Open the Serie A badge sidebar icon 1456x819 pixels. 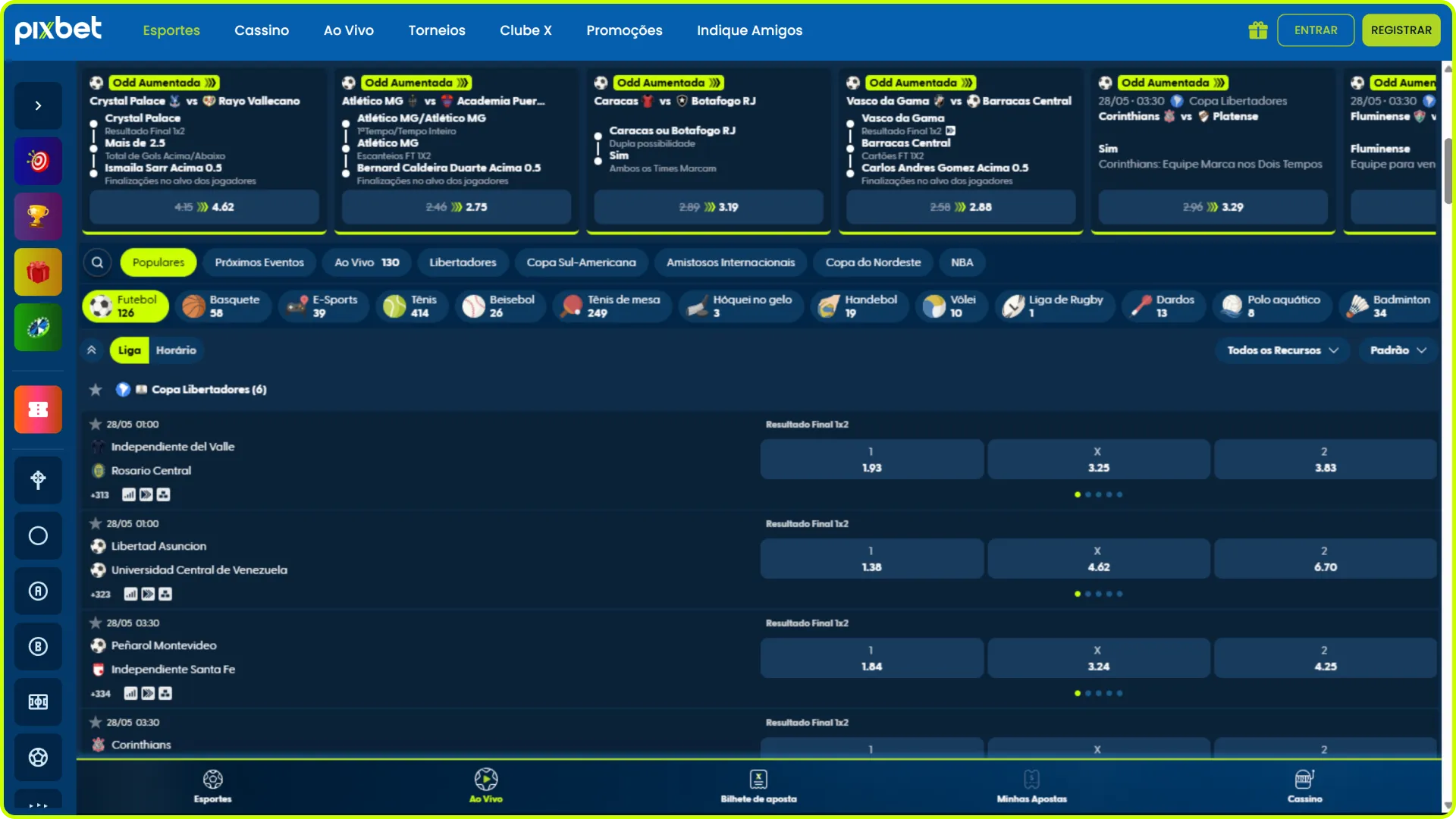click(38, 591)
